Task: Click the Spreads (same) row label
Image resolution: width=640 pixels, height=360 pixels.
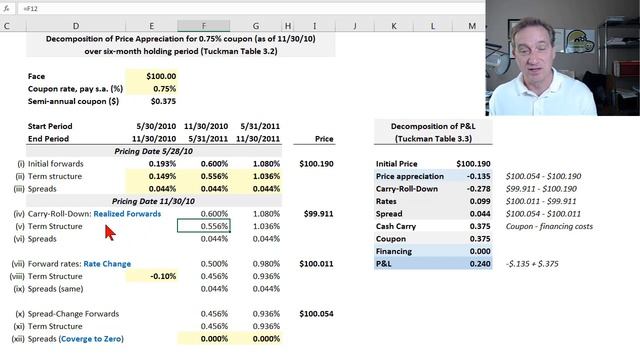Action: [56, 289]
